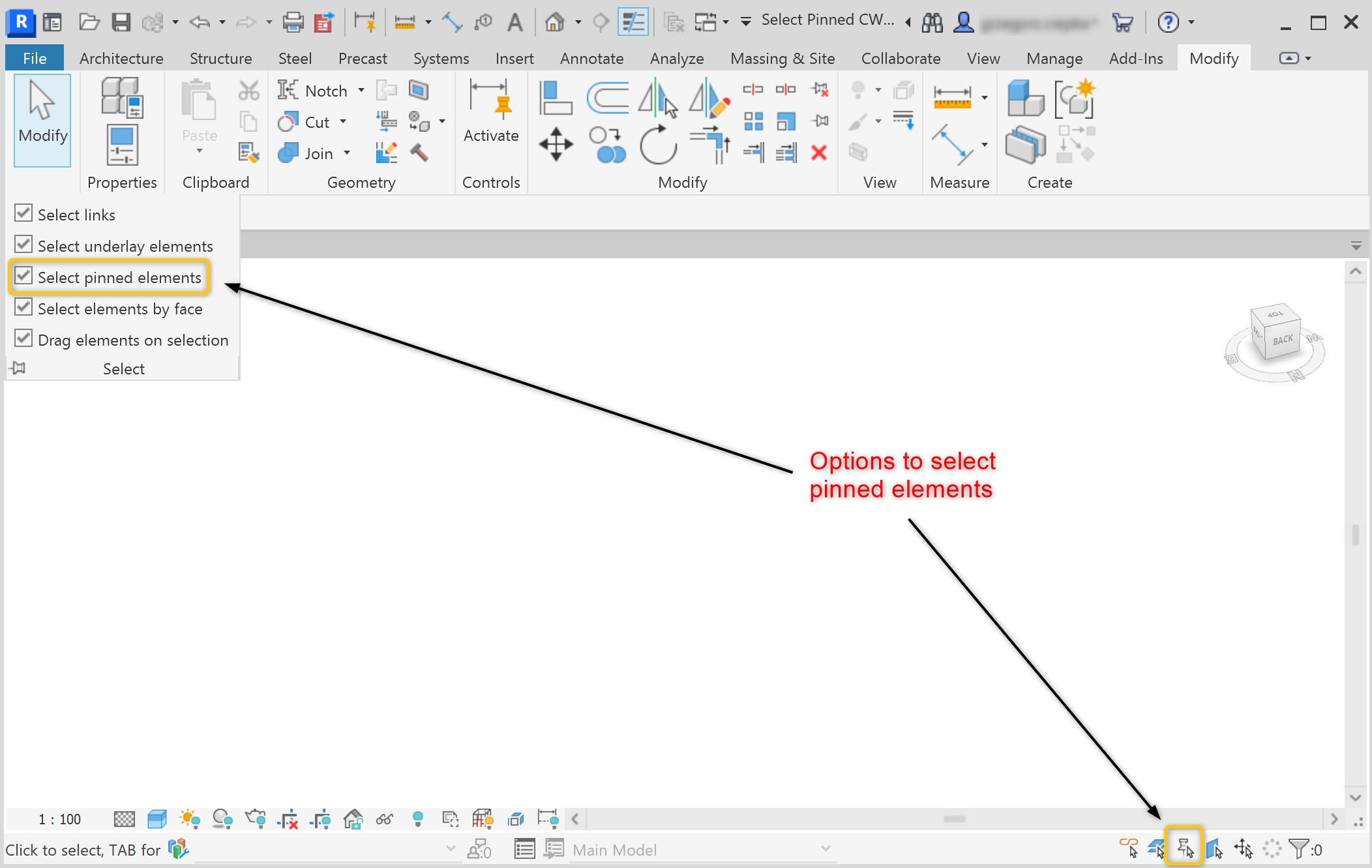Screen dimensions: 1372x868
Task: Select the Move tool icon
Action: point(556,144)
